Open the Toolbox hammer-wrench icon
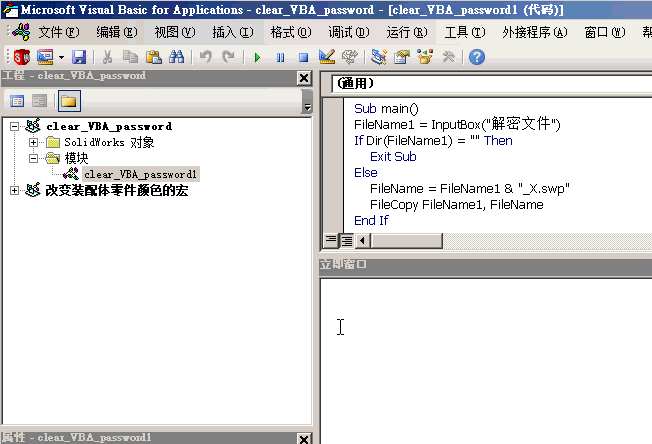The height and width of the screenshot is (444, 652). coord(448,57)
